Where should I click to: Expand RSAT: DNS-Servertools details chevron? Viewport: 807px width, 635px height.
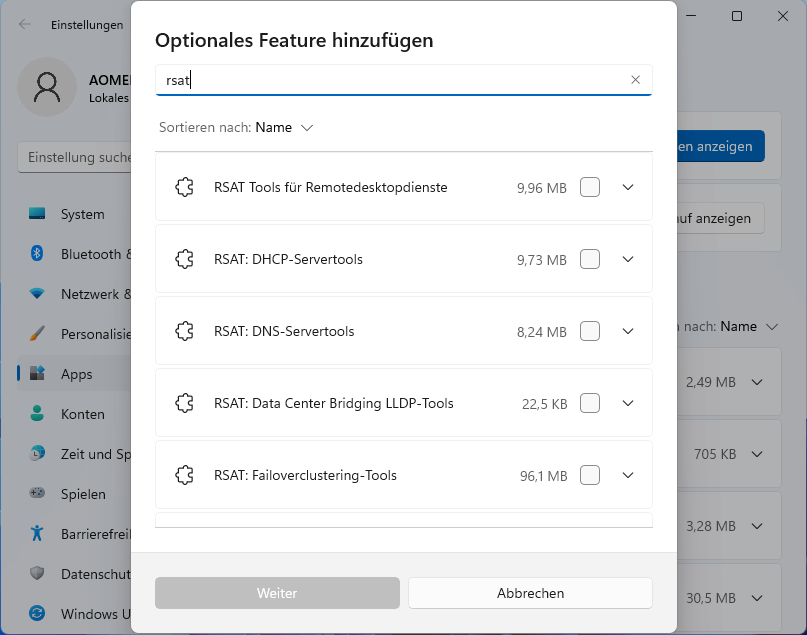[x=628, y=331]
